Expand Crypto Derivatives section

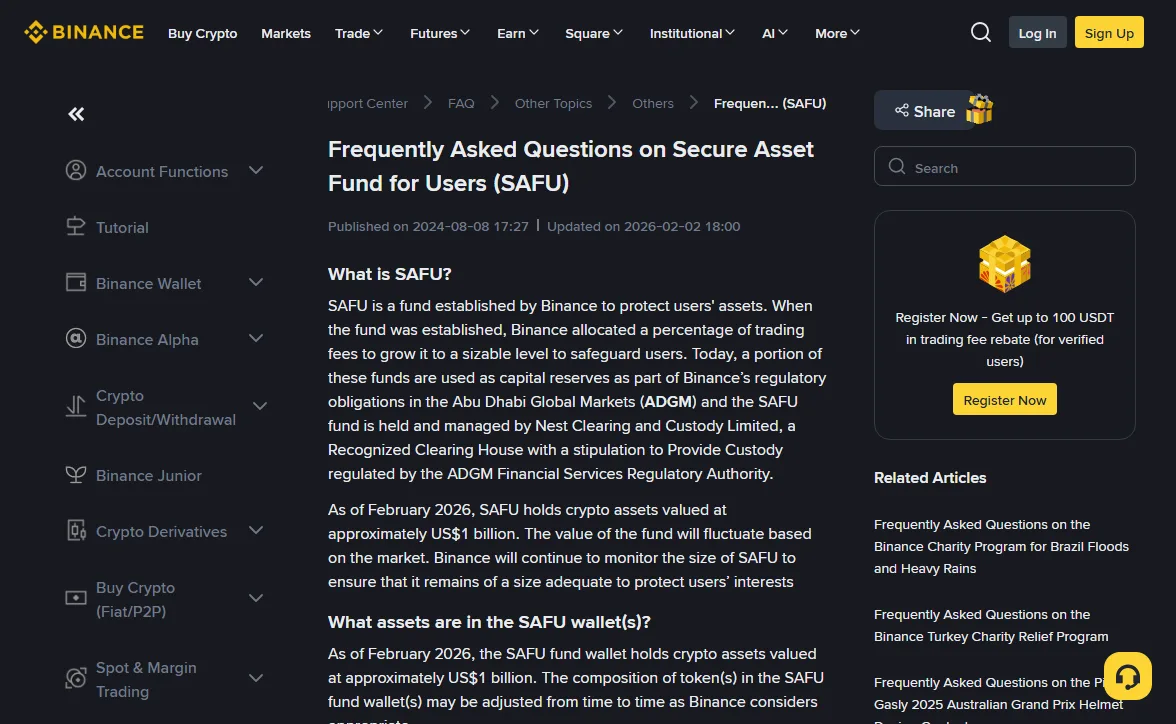(x=256, y=530)
